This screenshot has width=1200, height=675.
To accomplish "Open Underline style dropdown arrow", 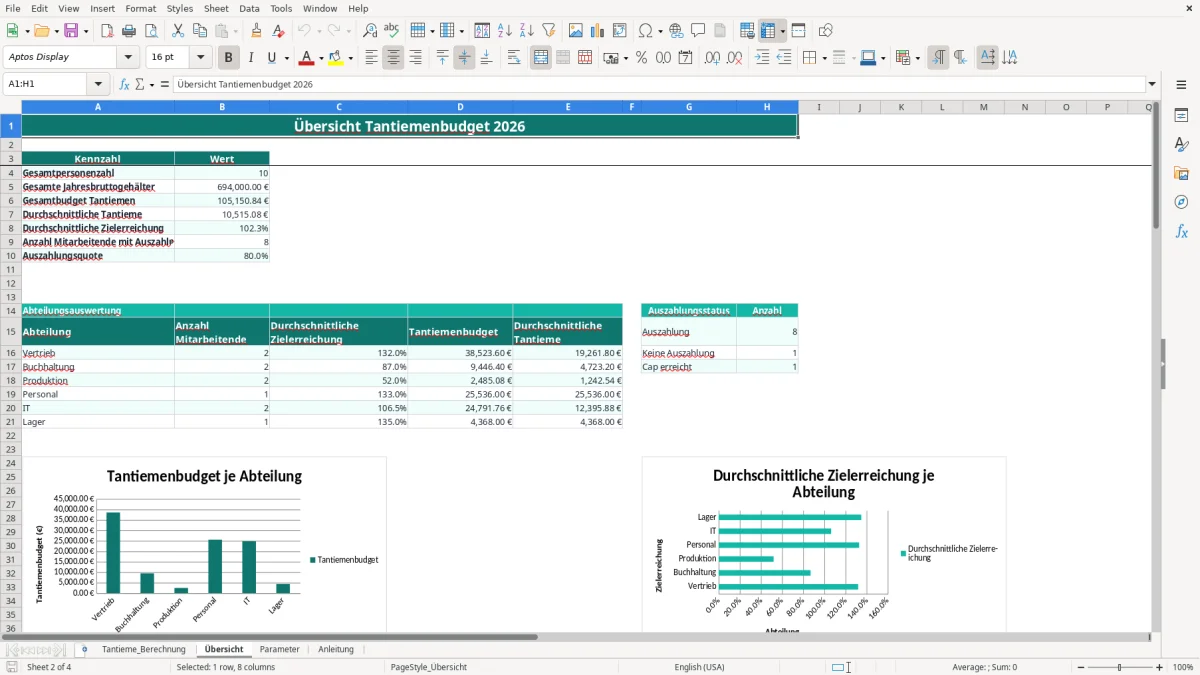I will 286,58.
